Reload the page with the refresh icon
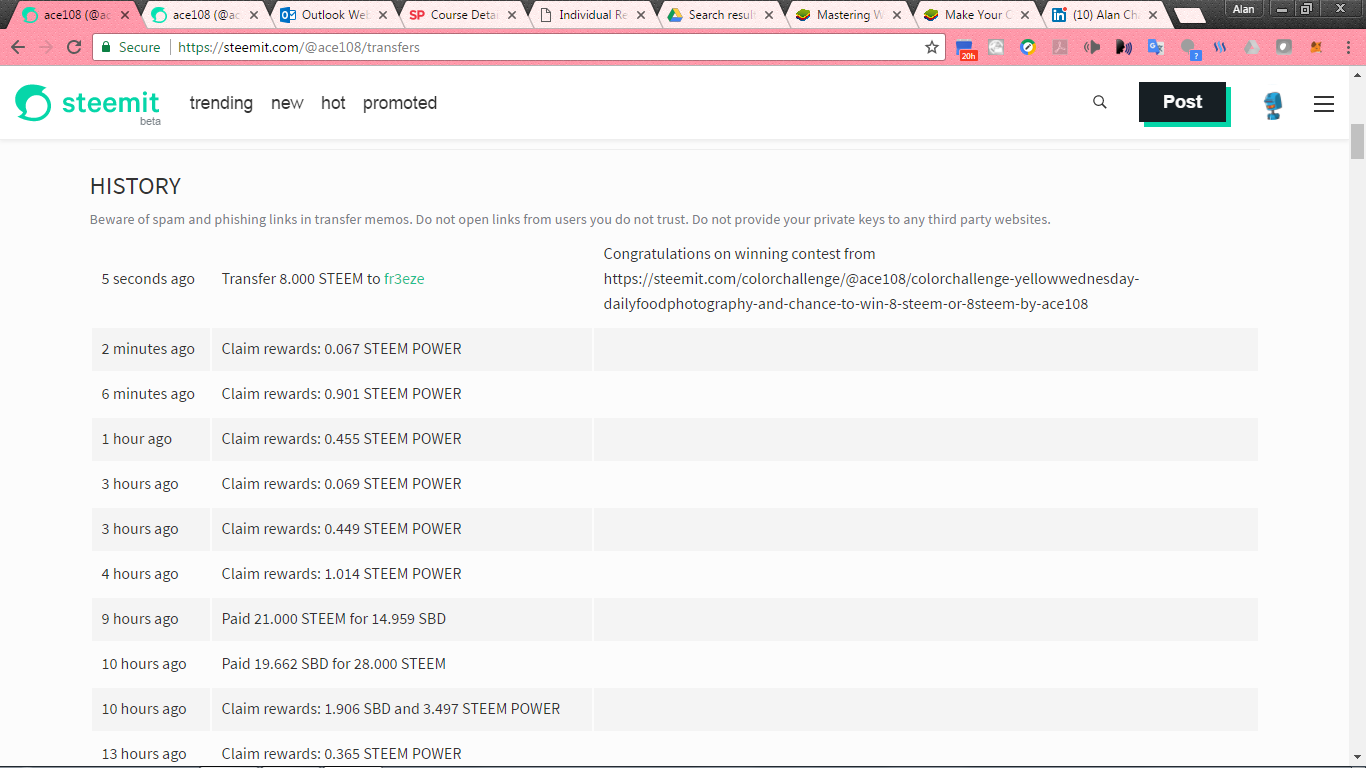 click(x=74, y=47)
